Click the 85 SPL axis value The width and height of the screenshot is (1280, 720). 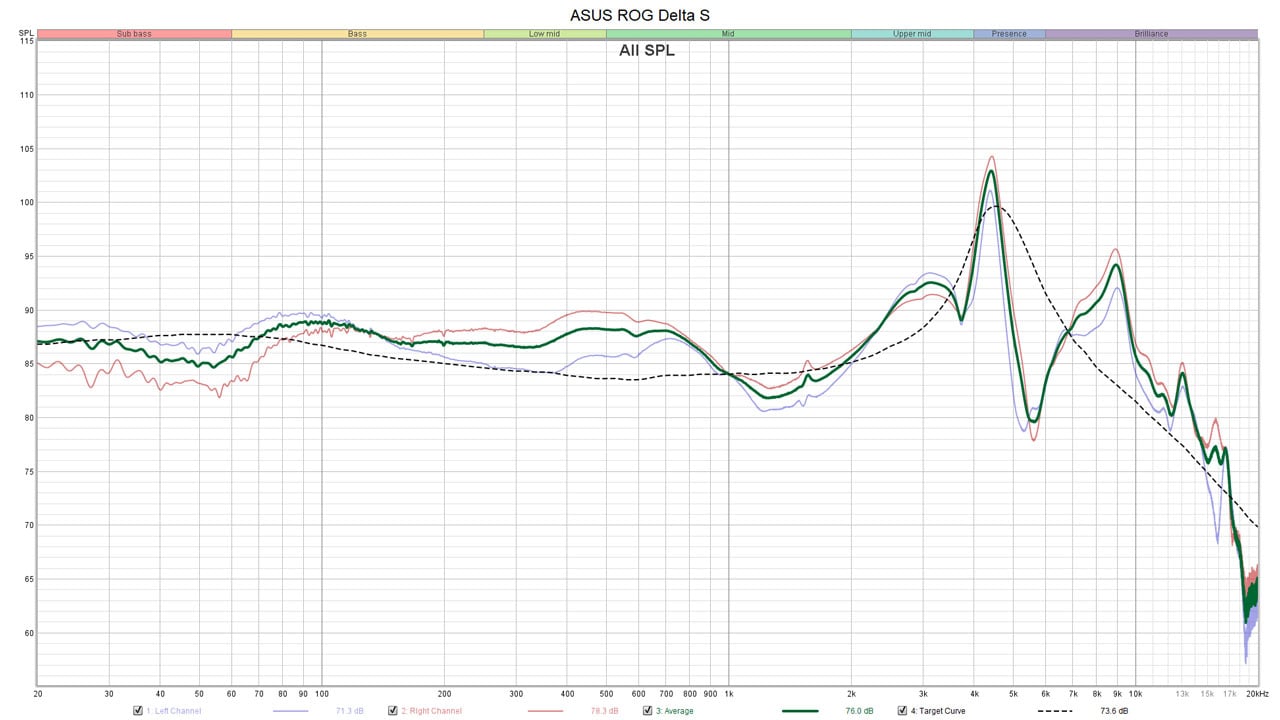(x=30, y=364)
